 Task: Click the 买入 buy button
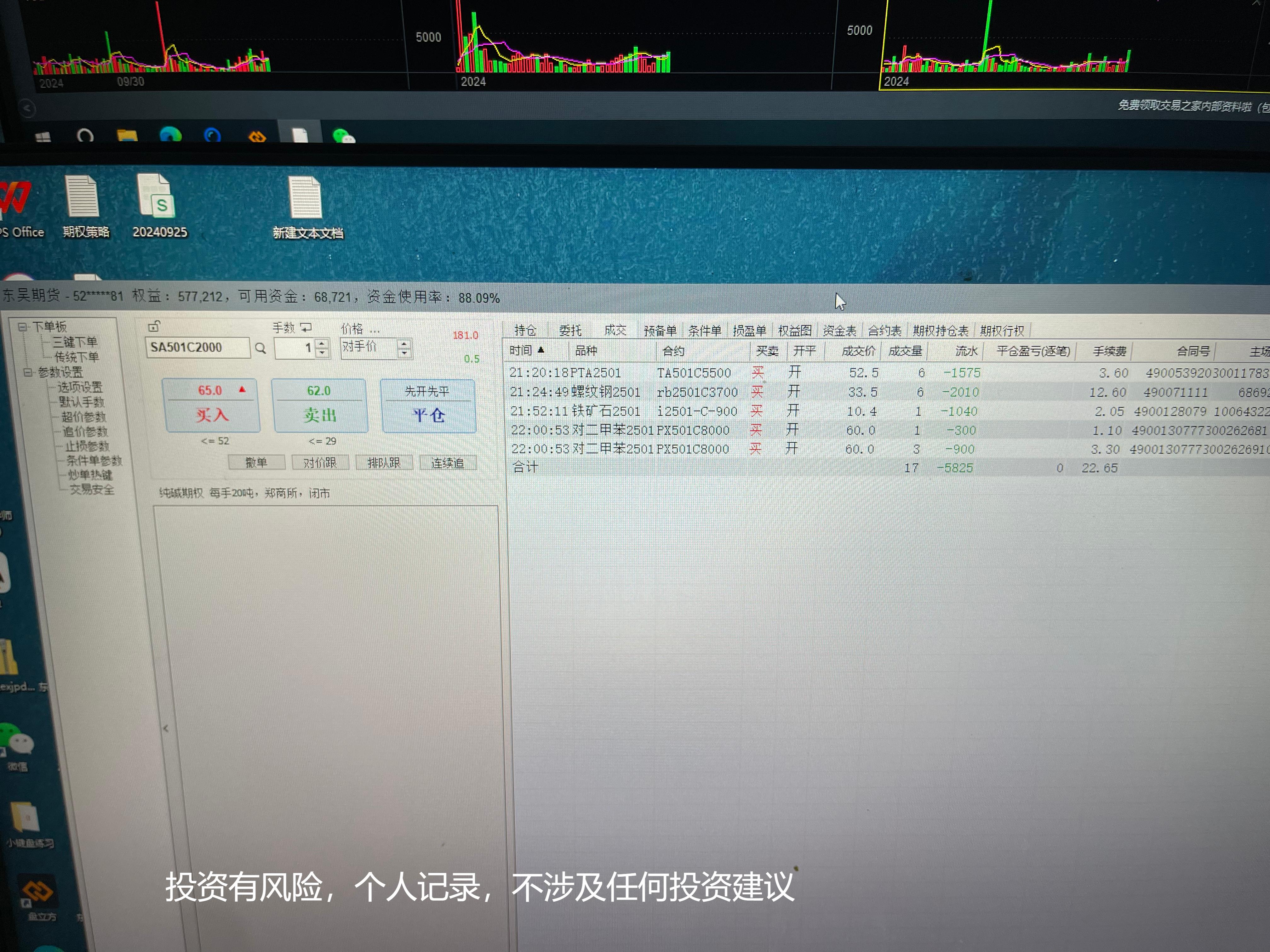tap(211, 406)
